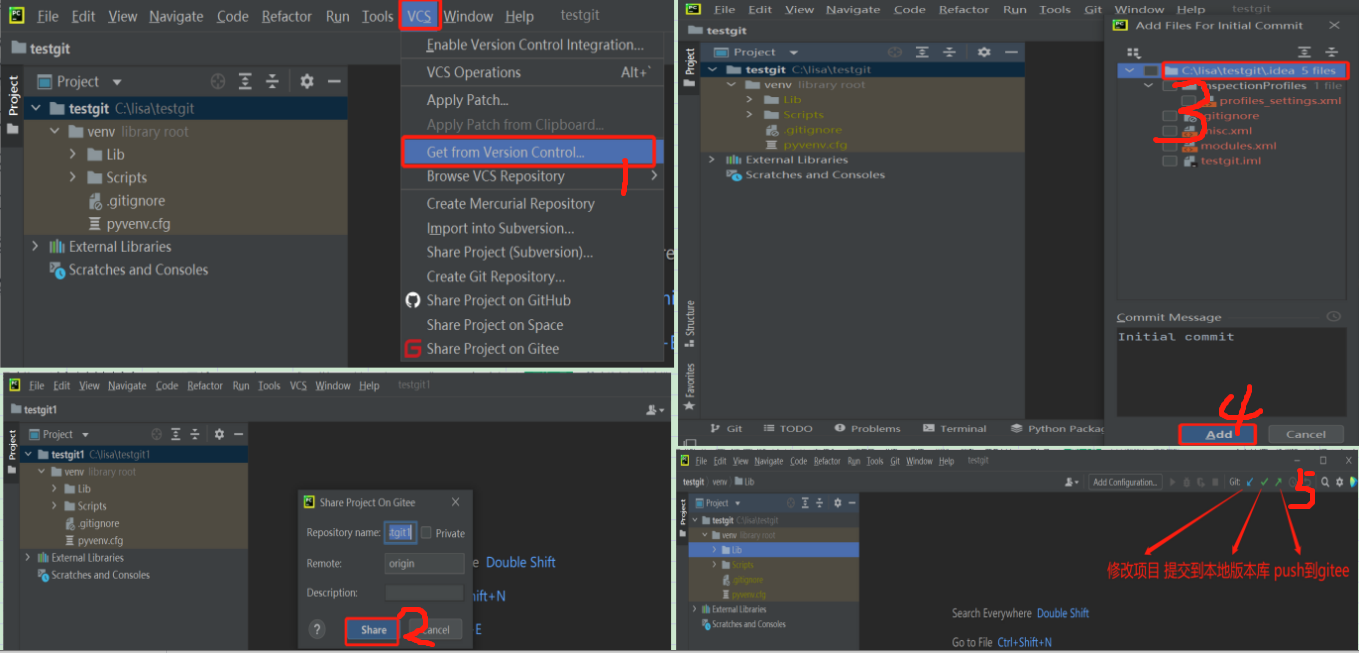The width and height of the screenshot is (1359, 653).
Task: Open user account icon left of Add Configuration
Action: [x=1073, y=482]
